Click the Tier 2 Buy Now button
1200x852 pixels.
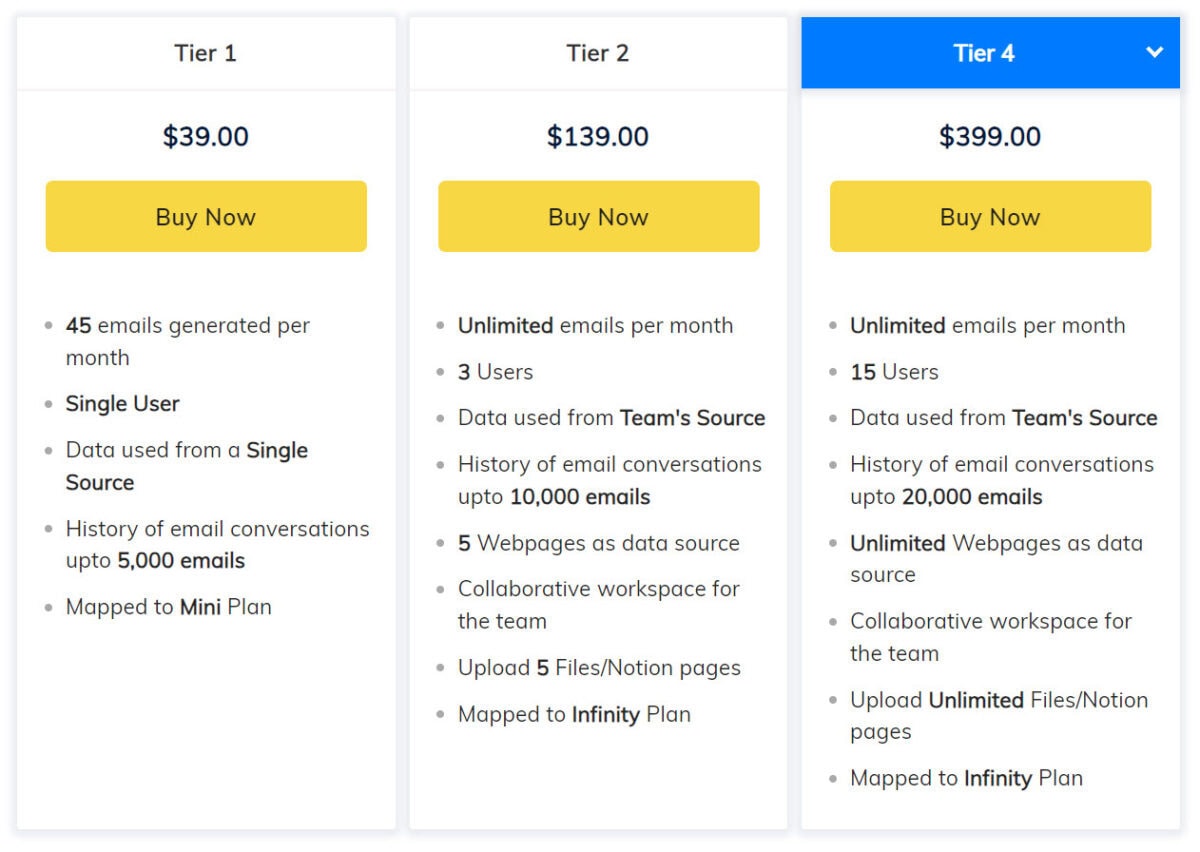coord(598,216)
